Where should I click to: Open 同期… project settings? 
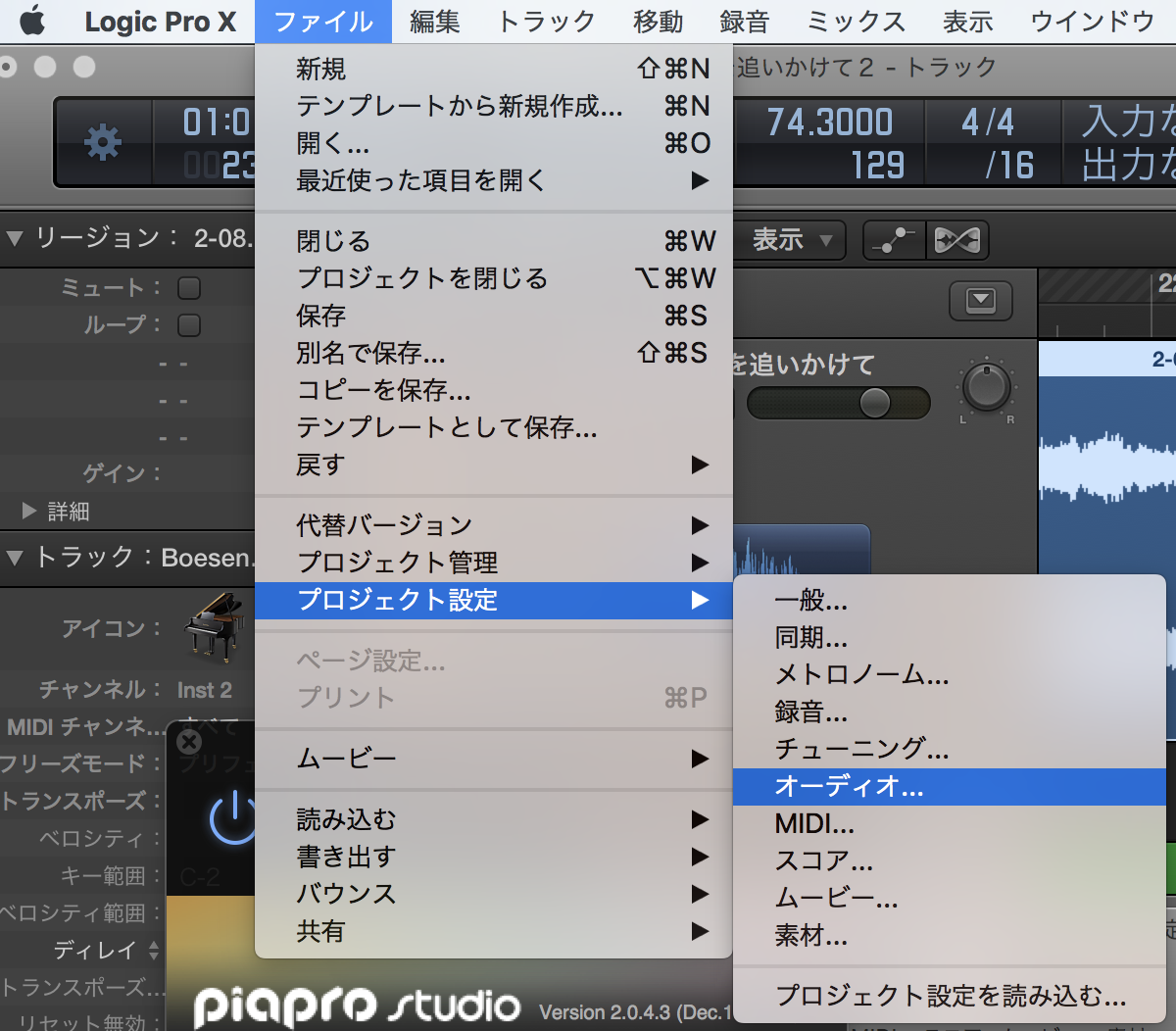click(x=950, y=637)
